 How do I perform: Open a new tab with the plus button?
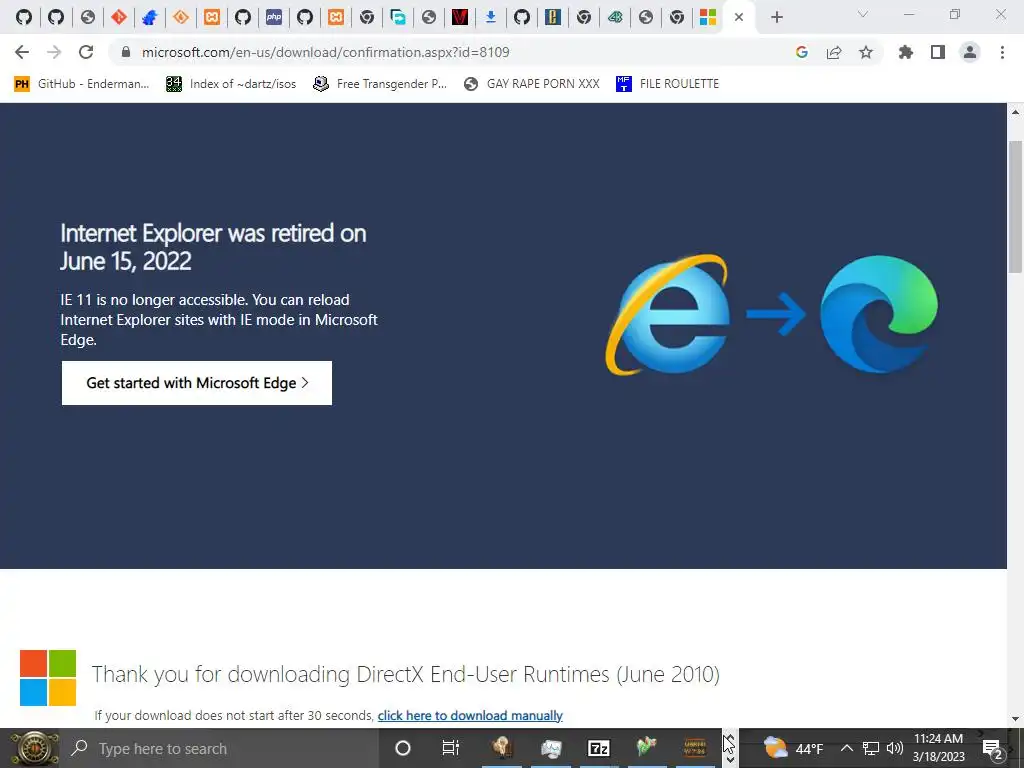pyautogui.click(x=776, y=18)
